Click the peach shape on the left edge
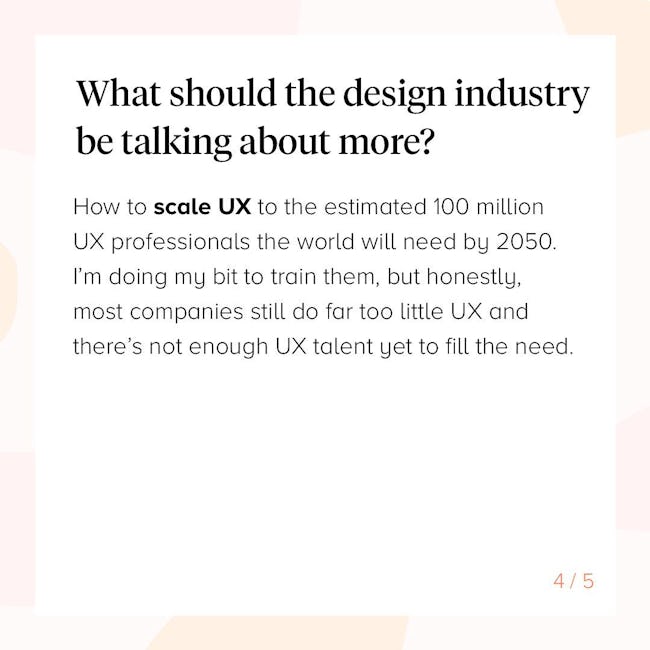 coord(7,290)
